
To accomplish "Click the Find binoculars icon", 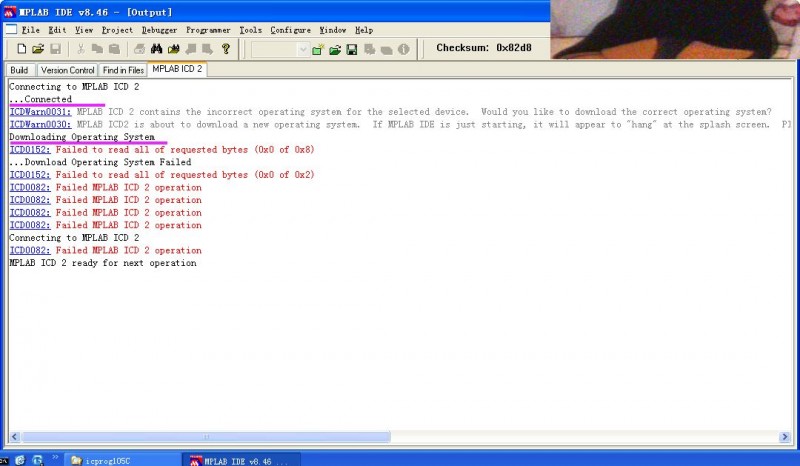I will click(157, 49).
